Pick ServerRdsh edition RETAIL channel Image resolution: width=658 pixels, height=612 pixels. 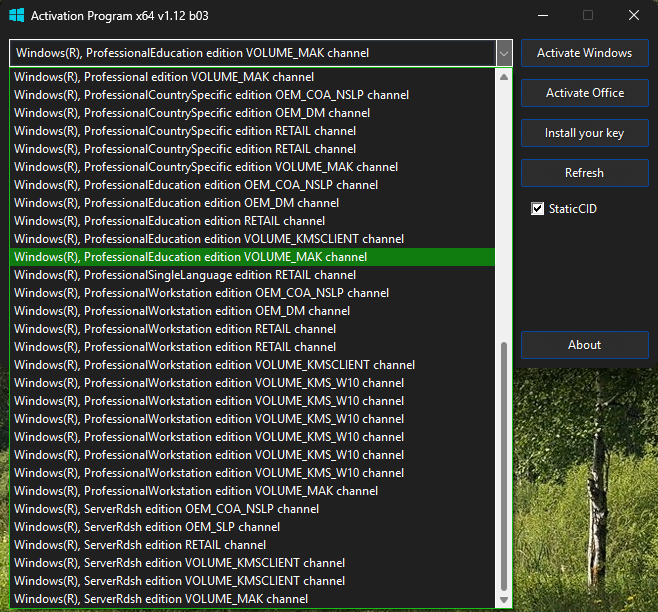pos(252,545)
